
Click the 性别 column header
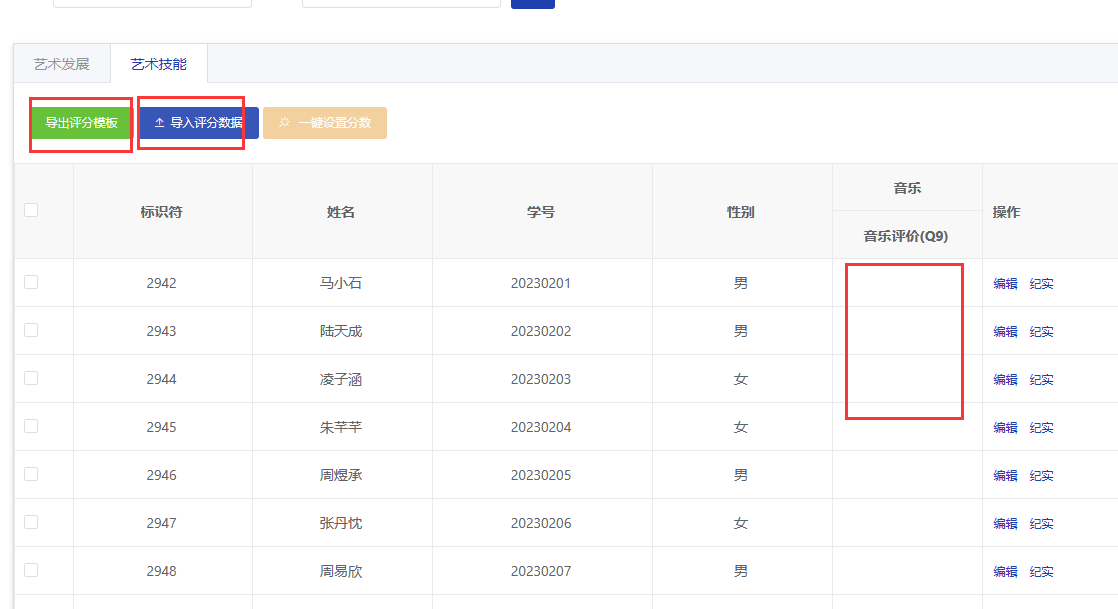(740, 212)
